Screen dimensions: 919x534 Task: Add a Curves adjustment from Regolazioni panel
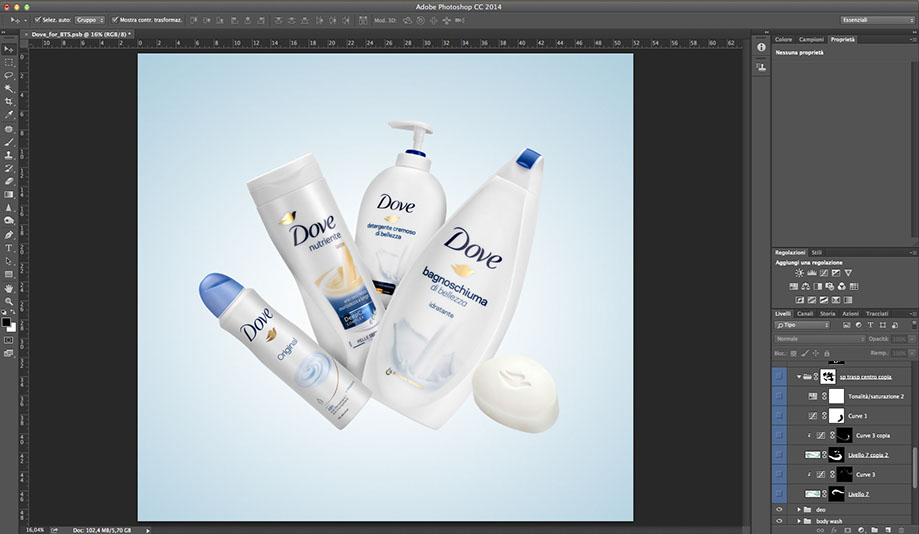(x=823, y=273)
